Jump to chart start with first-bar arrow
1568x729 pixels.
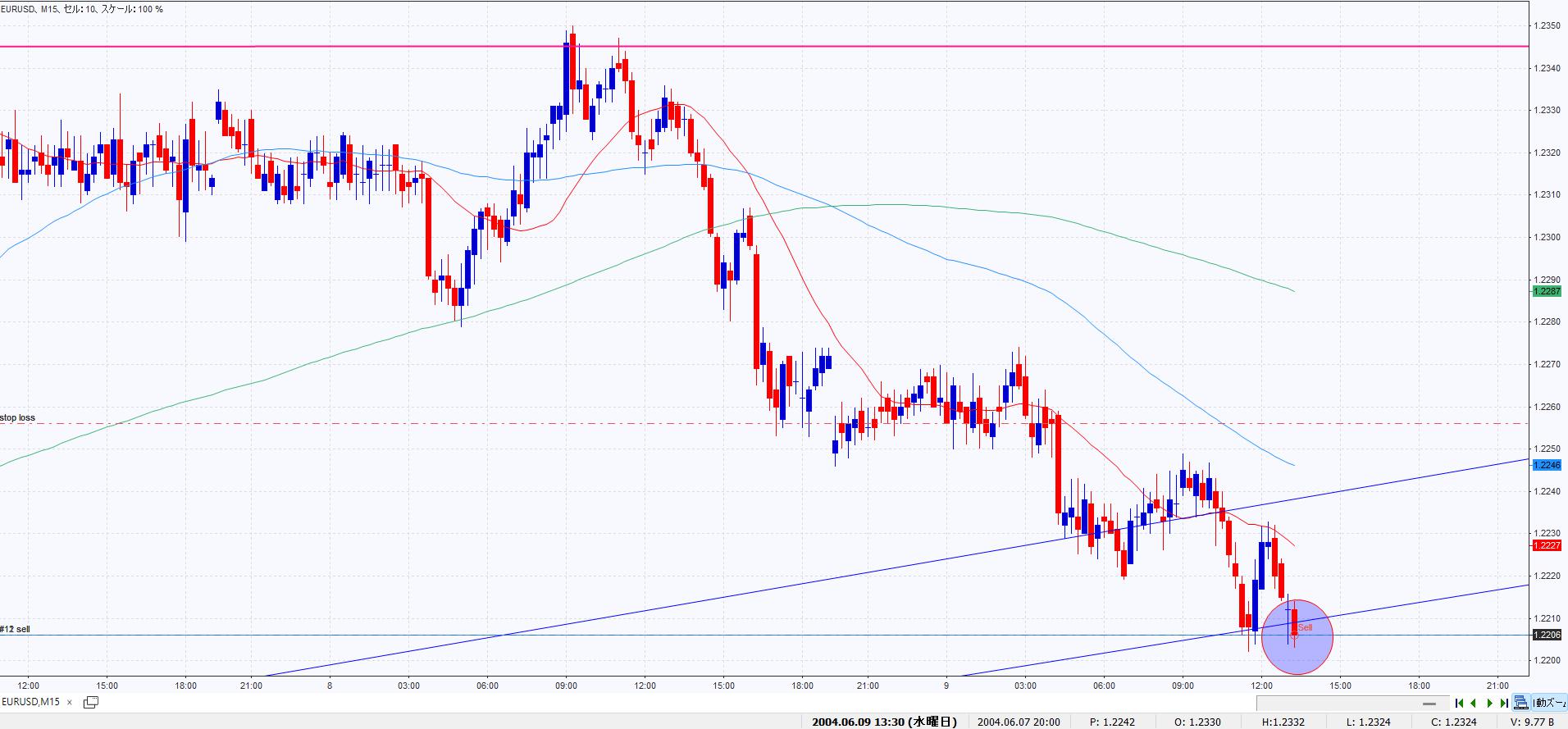[x=1459, y=703]
